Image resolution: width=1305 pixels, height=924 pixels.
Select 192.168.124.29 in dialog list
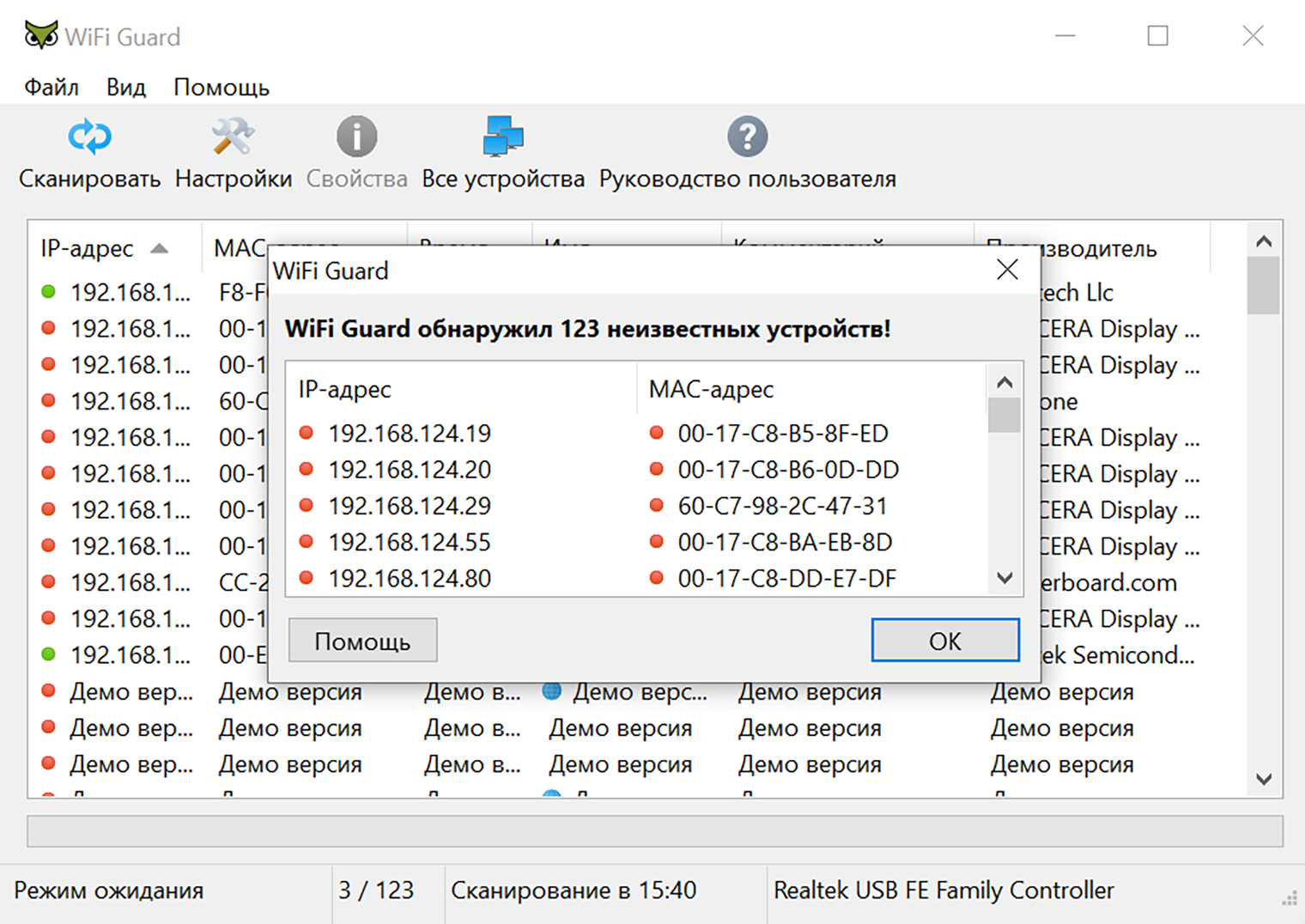point(410,506)
